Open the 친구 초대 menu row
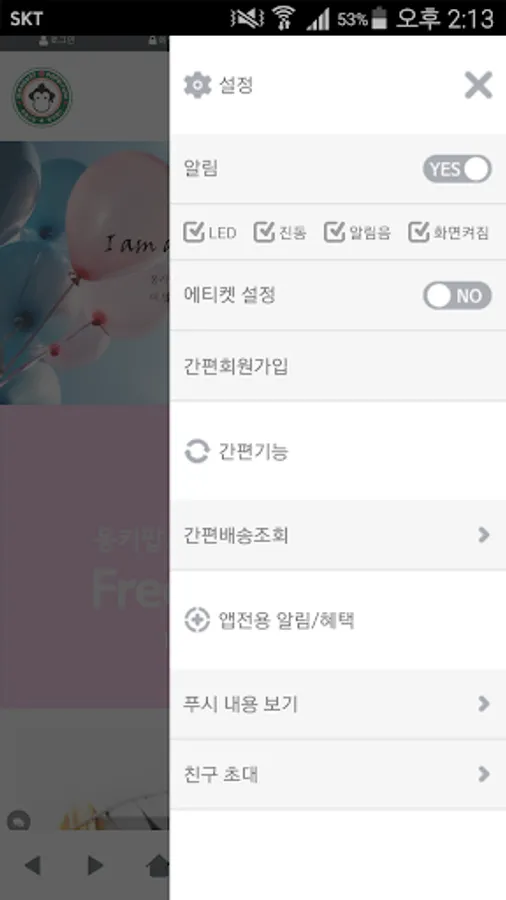Viewport: 506px width, 900px height. click(x=338, y=774)
